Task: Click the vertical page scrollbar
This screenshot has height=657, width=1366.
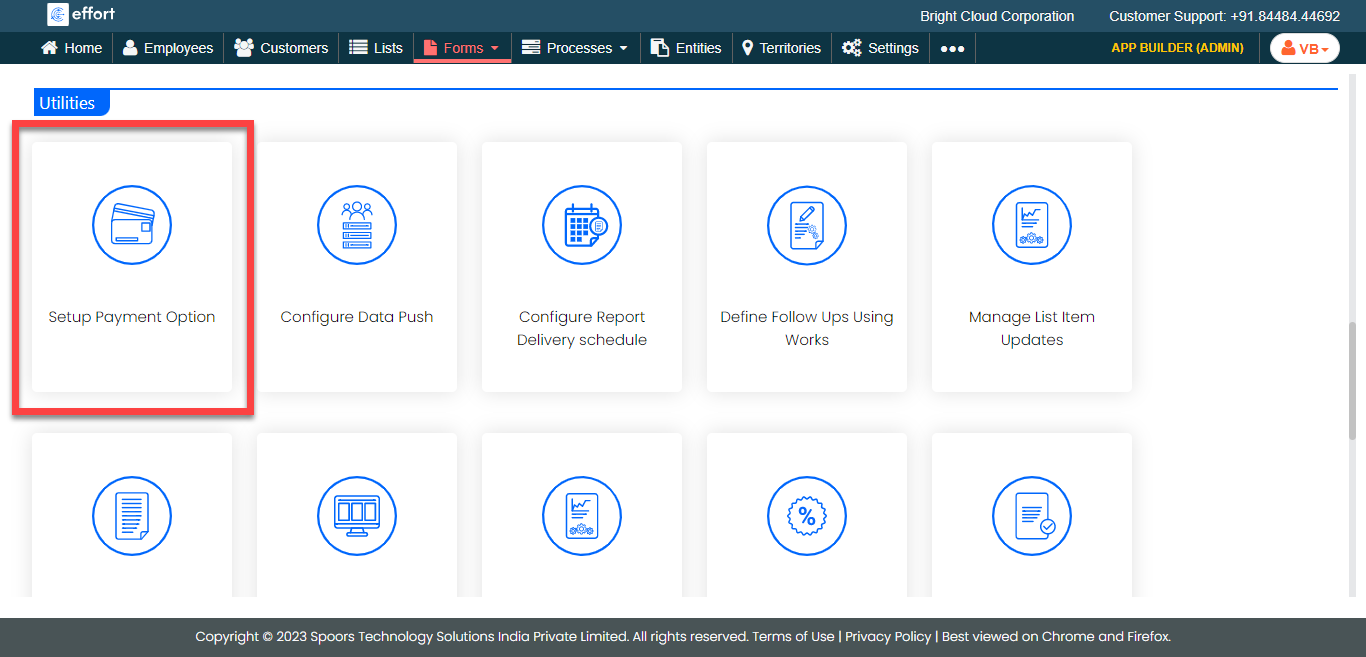Action: click(x=1353, y=380)
